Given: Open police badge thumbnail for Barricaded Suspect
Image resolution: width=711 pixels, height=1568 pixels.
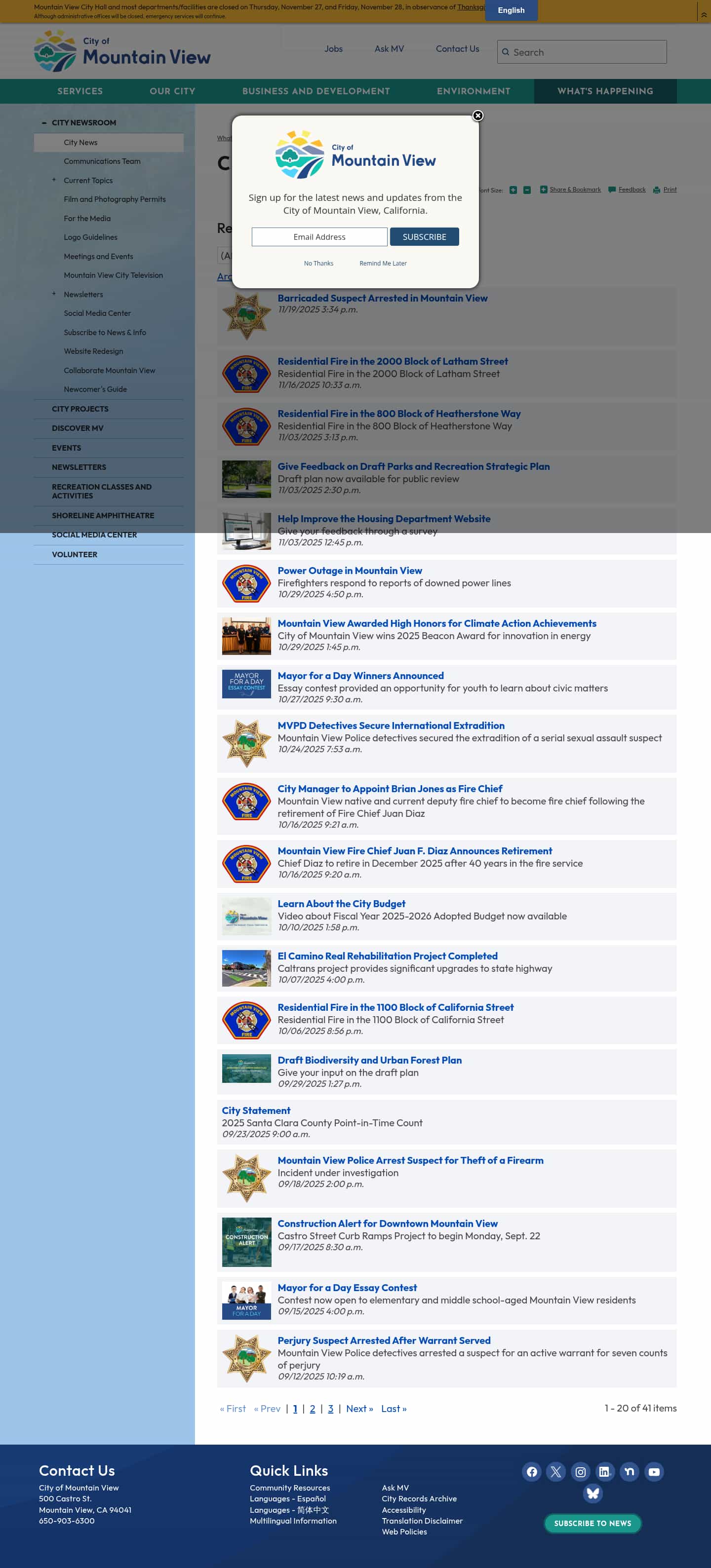Looking at the screenshot, I should pos(246,315).
